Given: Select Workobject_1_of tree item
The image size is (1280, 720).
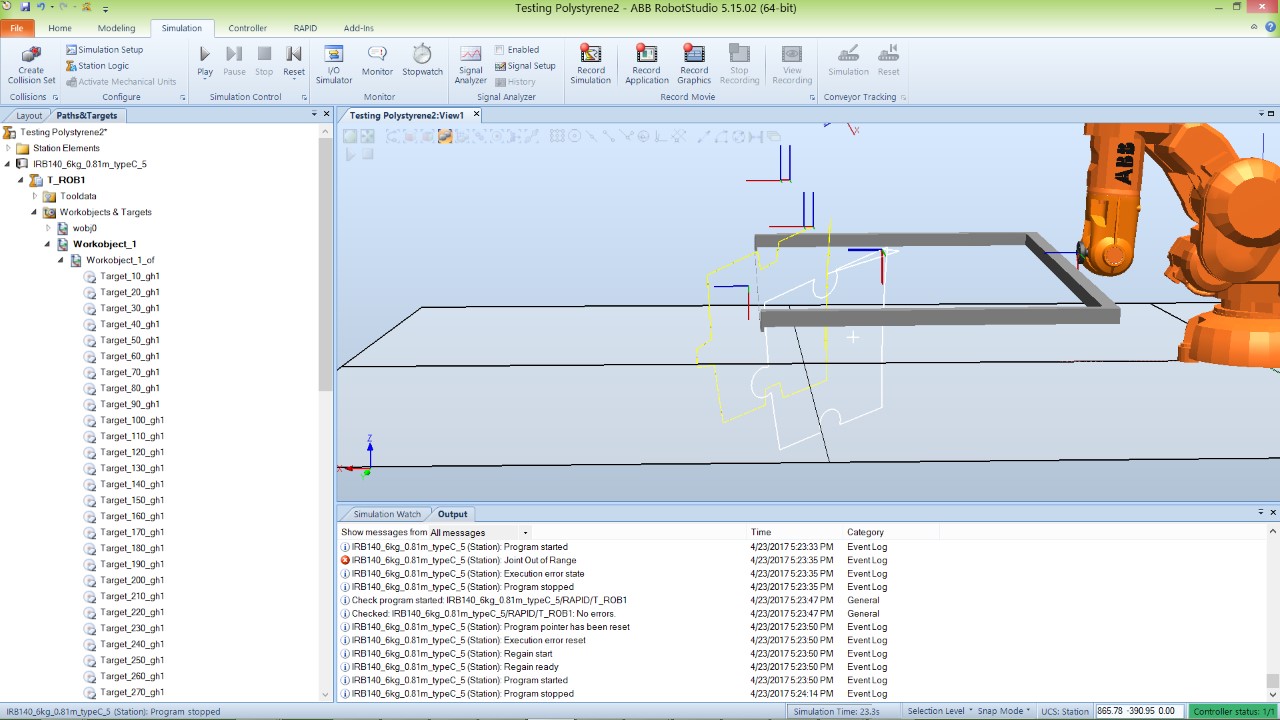Looking at the screenshot, I should click(120, 260).
